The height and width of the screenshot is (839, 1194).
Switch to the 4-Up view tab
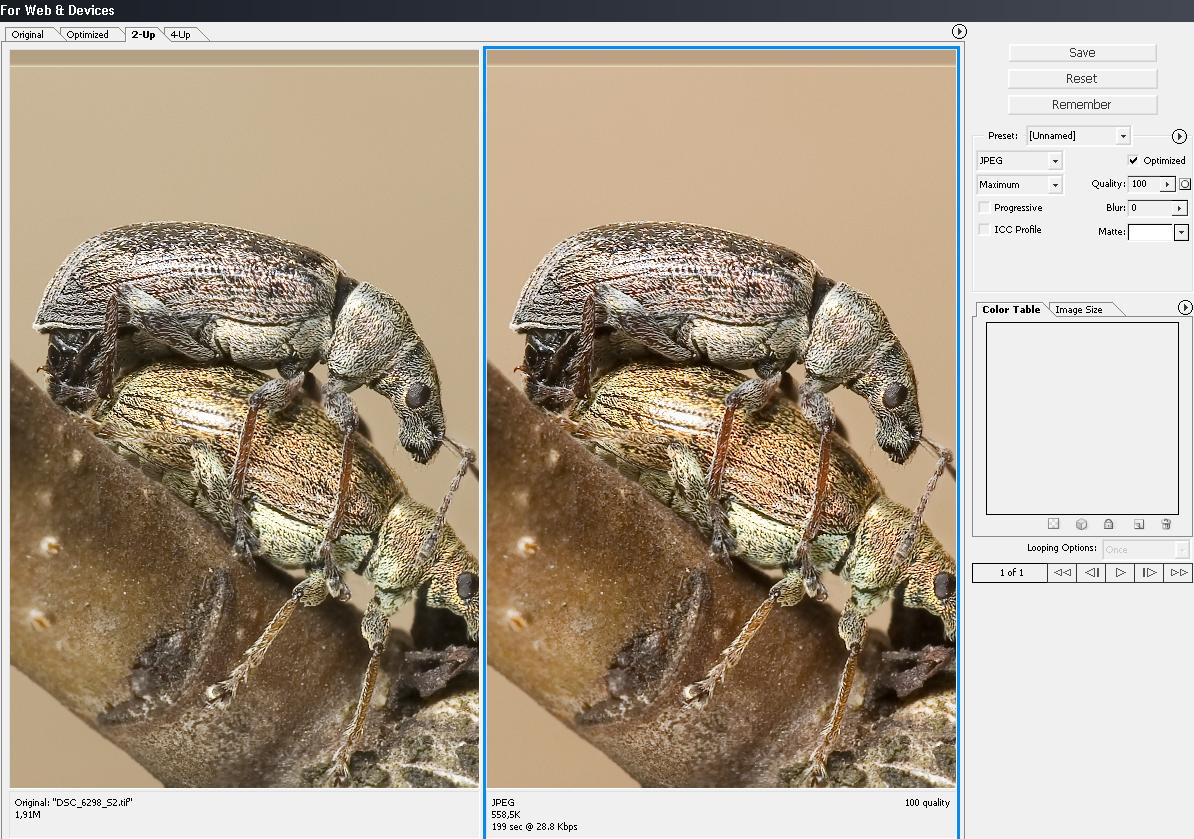pyautogui.click(x=181, y=34)
